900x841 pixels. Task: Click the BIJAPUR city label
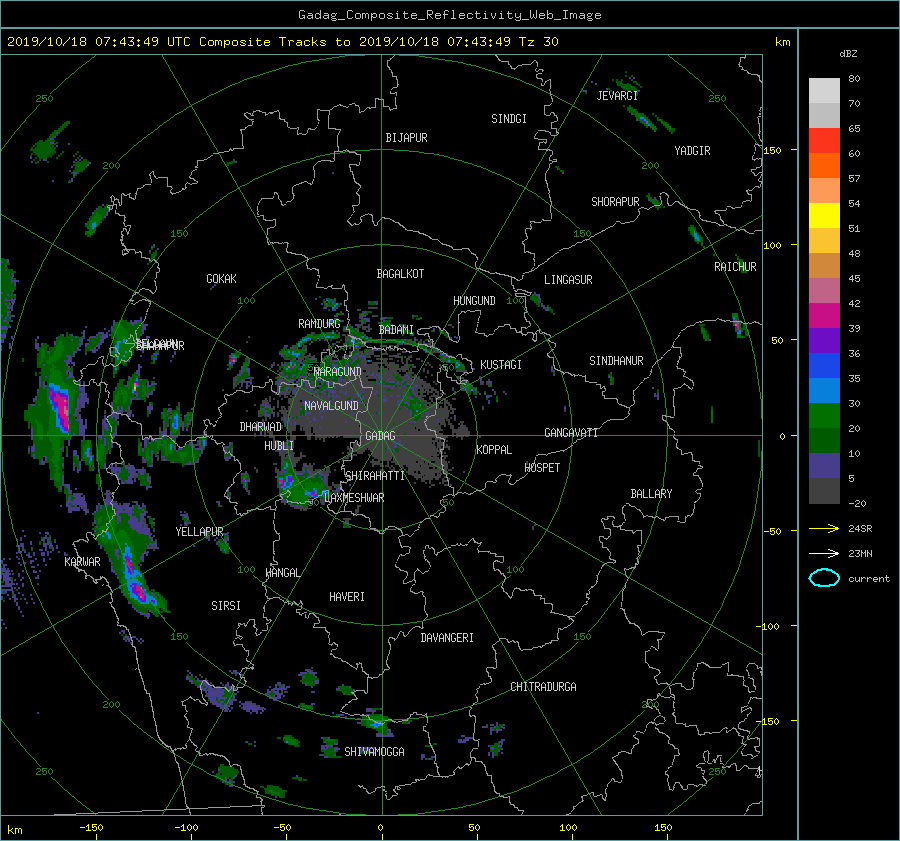click(406, 138)
